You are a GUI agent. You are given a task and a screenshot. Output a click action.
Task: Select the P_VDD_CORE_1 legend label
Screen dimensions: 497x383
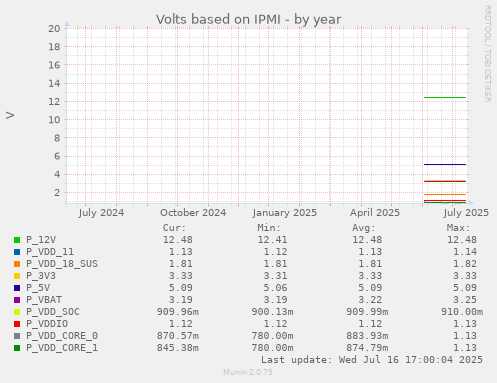pyautogui.click(x=62, y=348)
